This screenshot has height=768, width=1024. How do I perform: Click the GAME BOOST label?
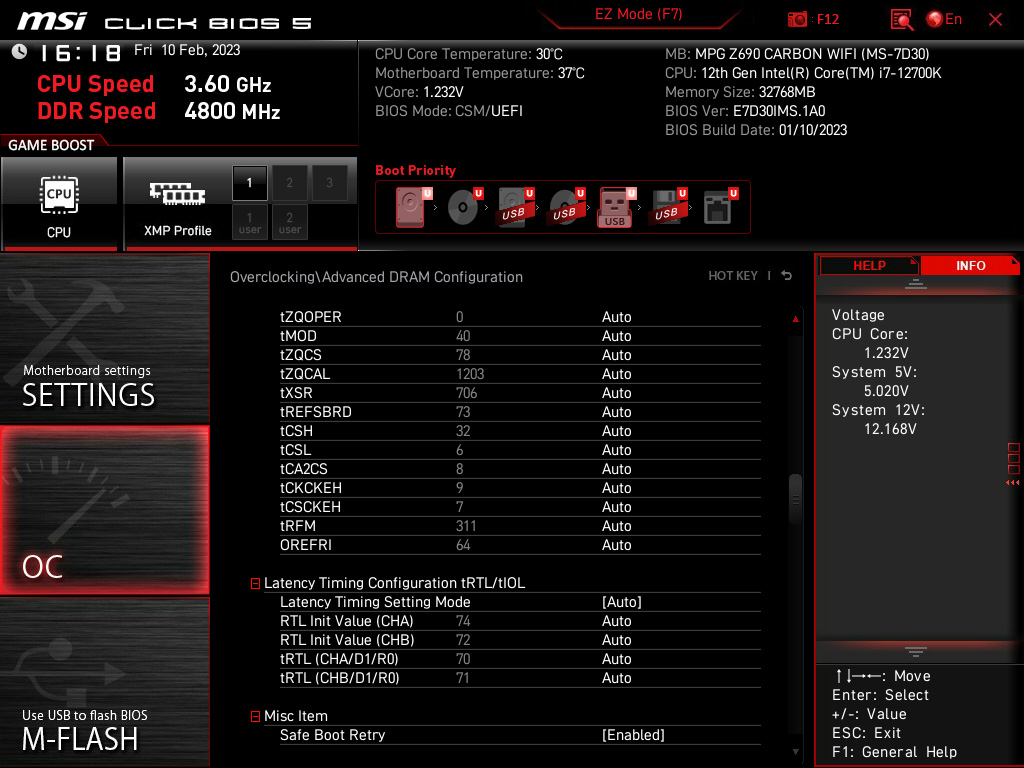tap(51, 145)
